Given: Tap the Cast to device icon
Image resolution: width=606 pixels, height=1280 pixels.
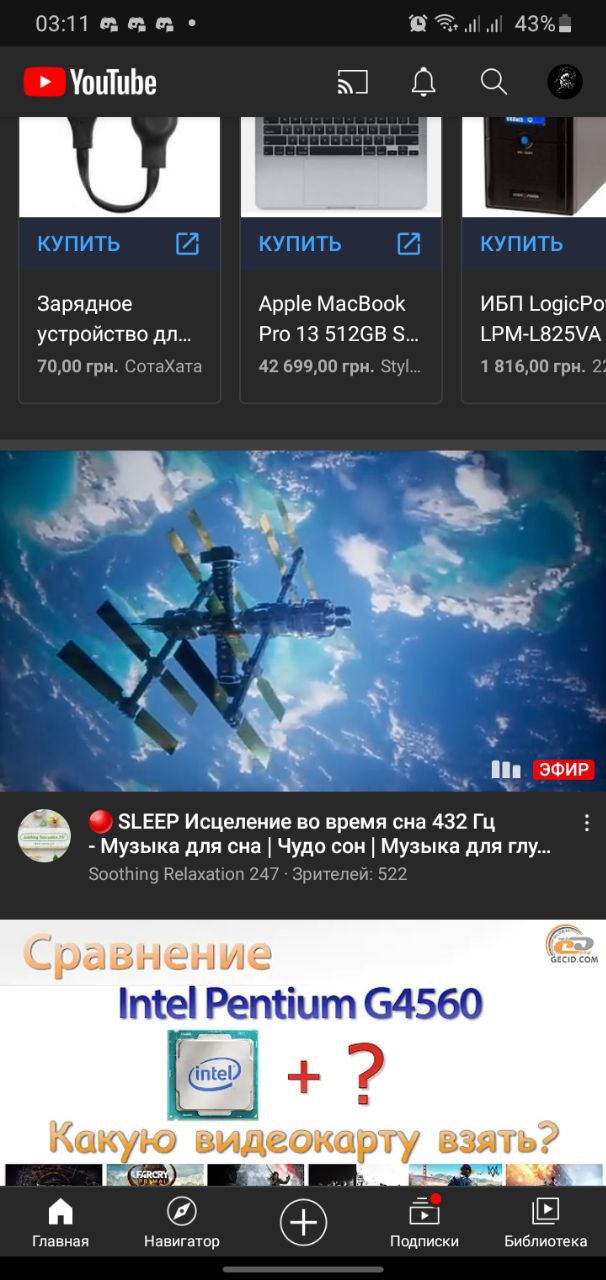Looking at the screenshot, I should 352,82.
